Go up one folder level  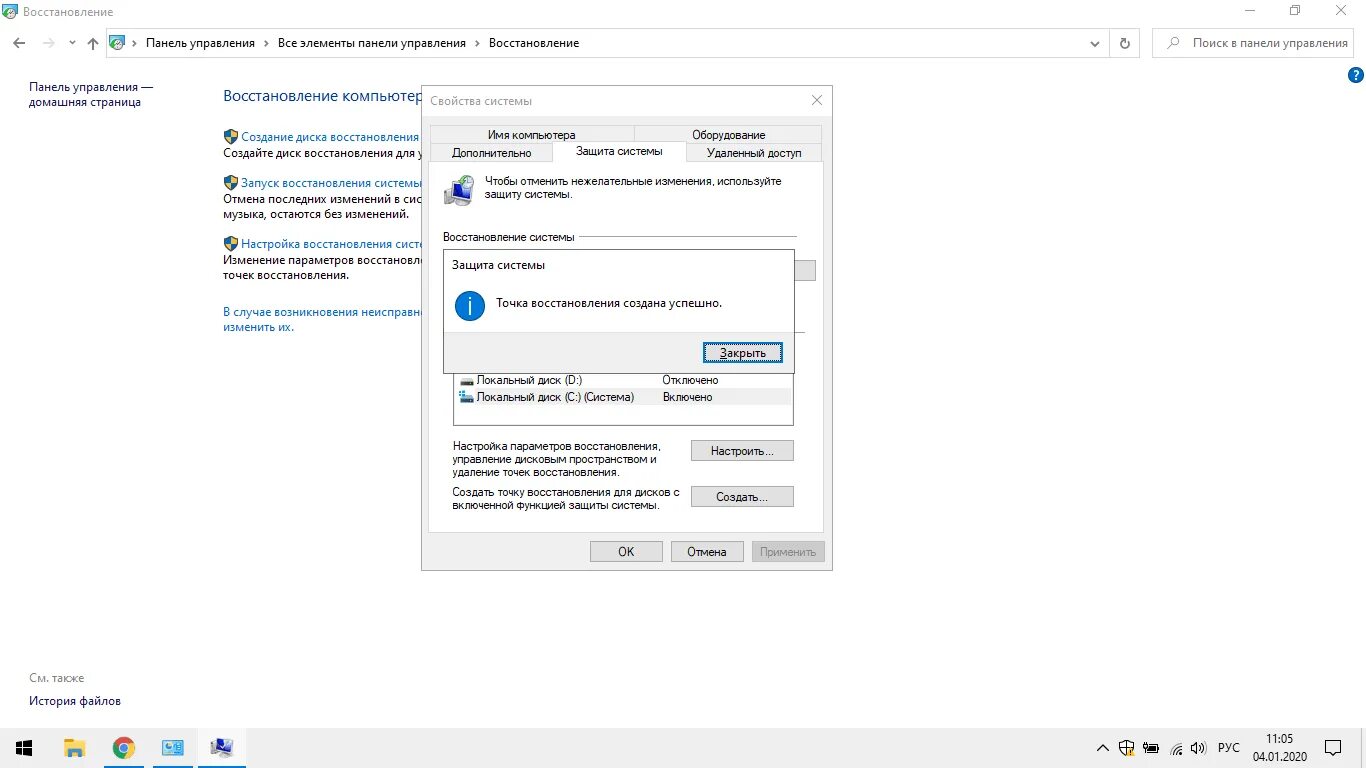[93, 43]
